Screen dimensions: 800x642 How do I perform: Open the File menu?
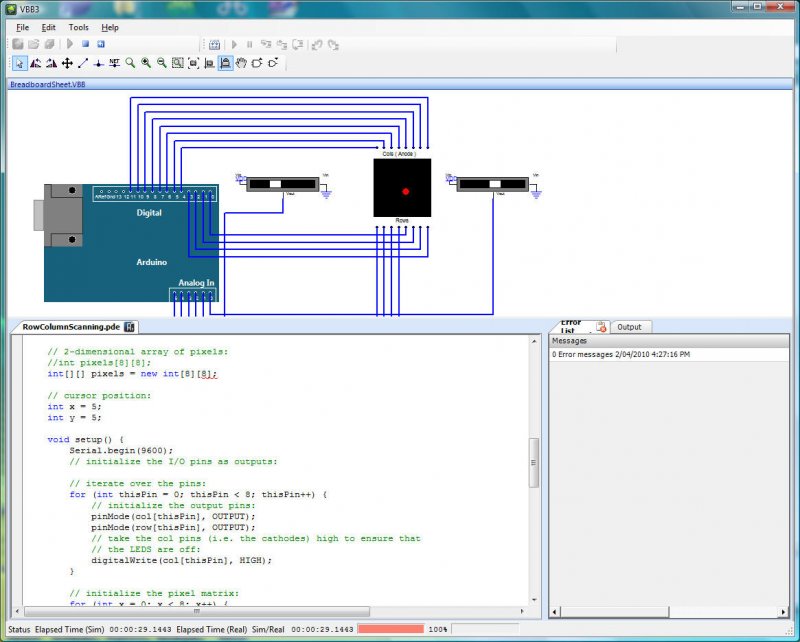[x=22, y=27]
